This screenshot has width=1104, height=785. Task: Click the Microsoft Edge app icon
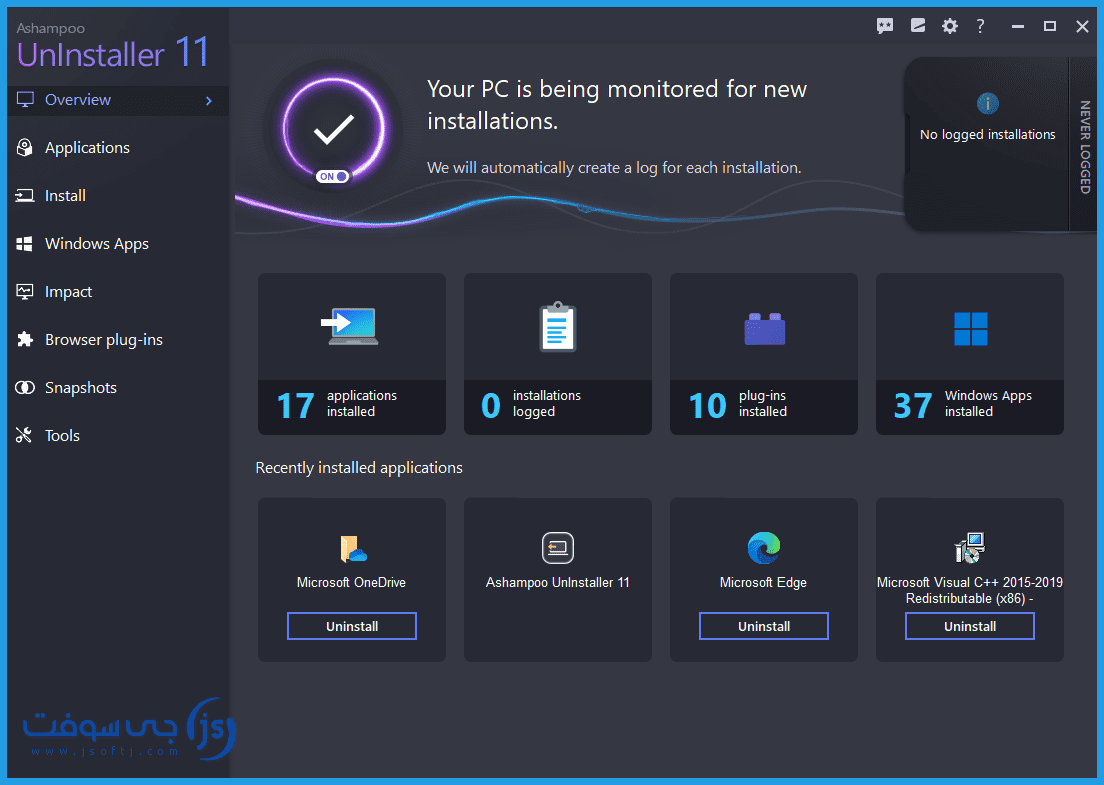[764, 548]
